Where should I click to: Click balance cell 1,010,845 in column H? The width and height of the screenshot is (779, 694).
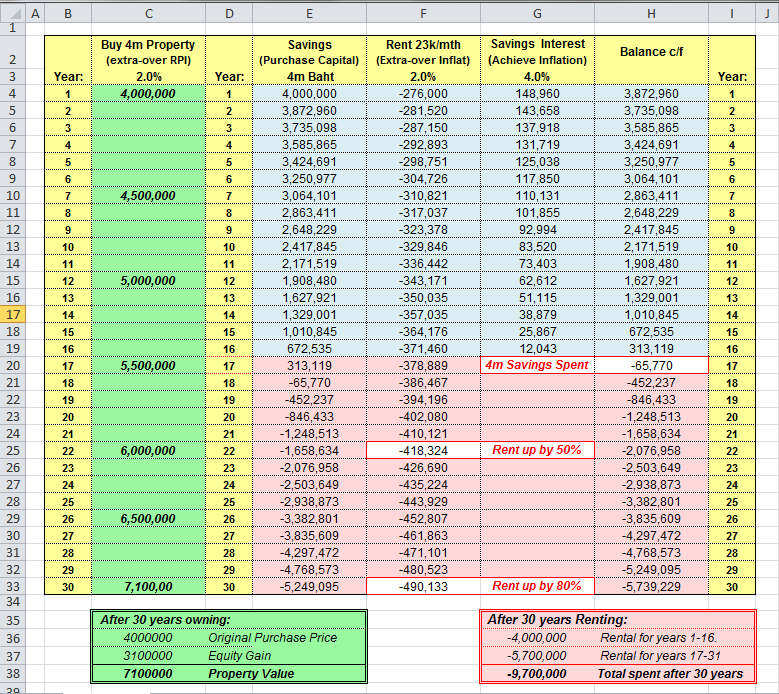651,314
